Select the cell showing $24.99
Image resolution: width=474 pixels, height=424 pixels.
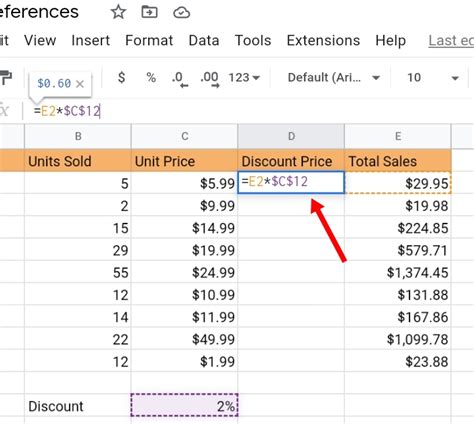pos(185,272)
